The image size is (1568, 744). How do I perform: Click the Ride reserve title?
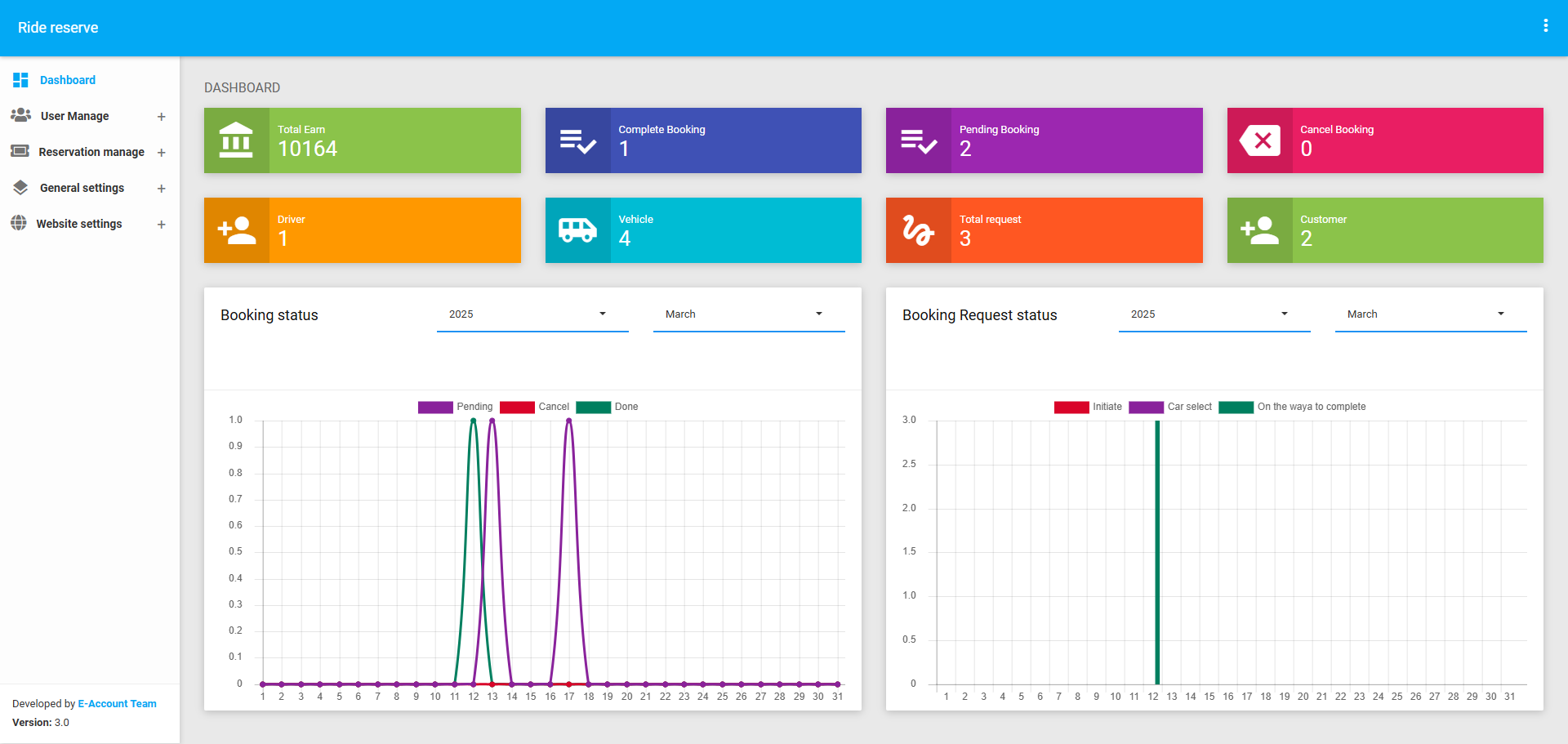58,28
